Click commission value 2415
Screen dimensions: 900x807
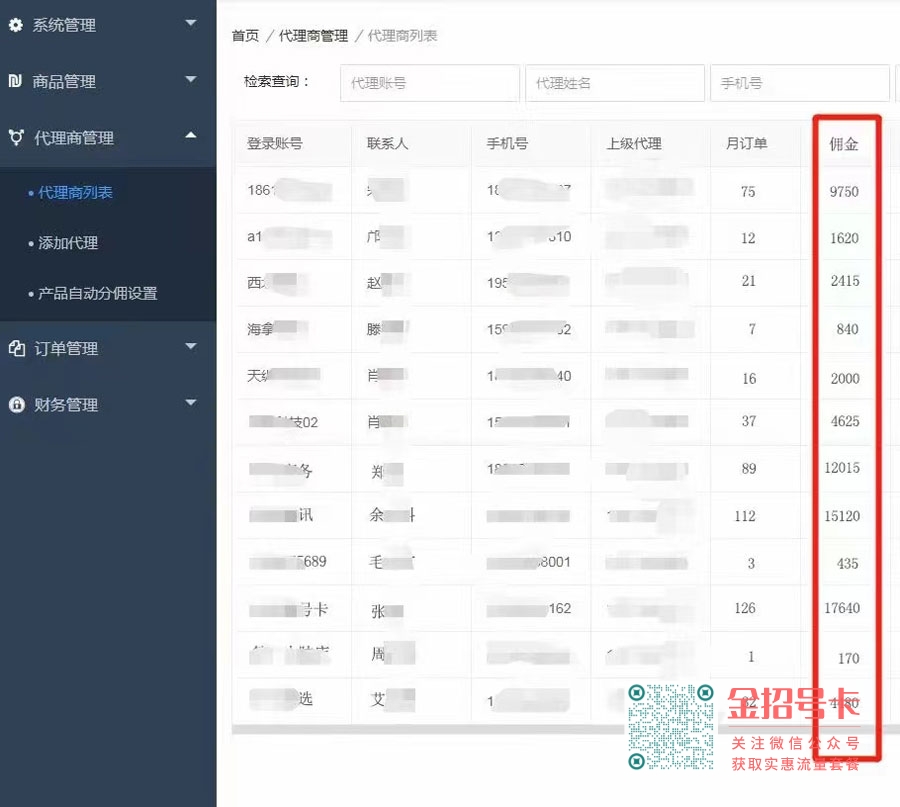tap(845, 281)
